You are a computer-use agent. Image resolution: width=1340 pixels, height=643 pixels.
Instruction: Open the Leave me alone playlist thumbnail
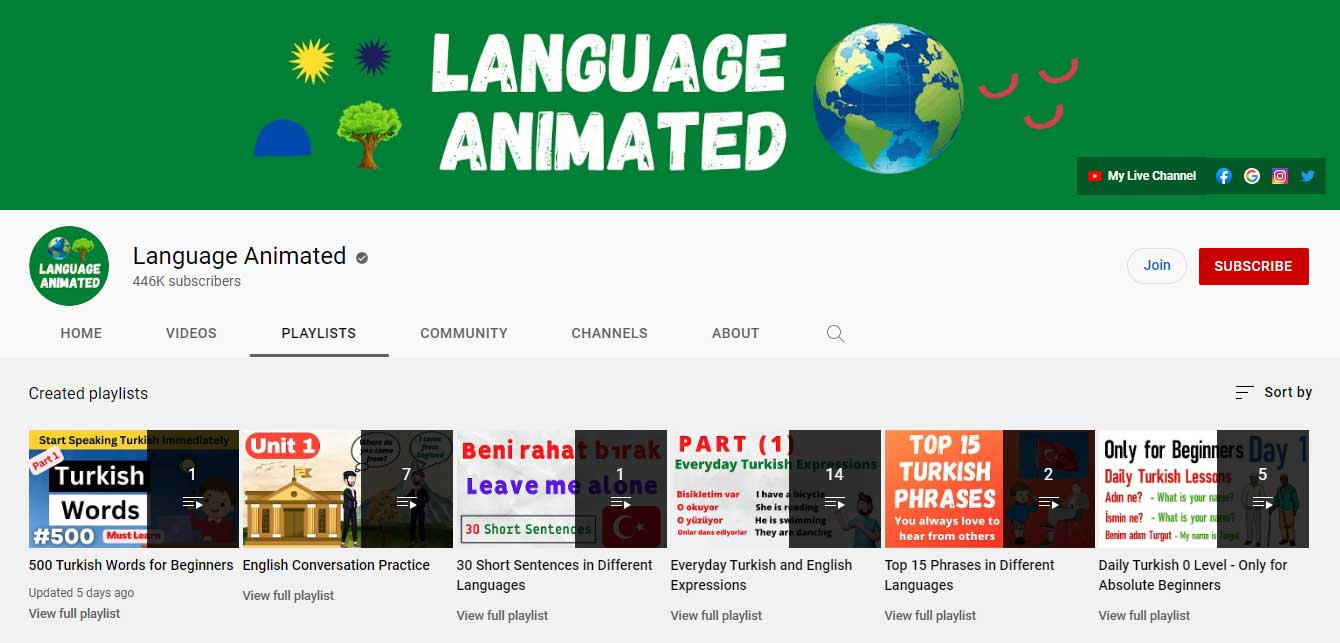tap(562, 489)
